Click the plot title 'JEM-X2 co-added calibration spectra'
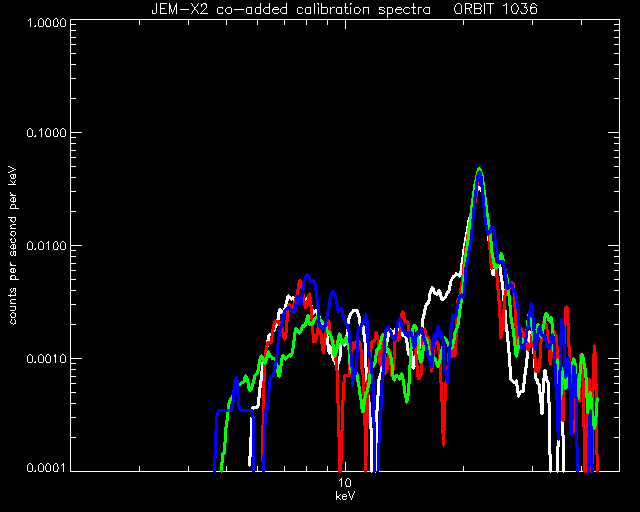The image size is (640, 512). 291,9
